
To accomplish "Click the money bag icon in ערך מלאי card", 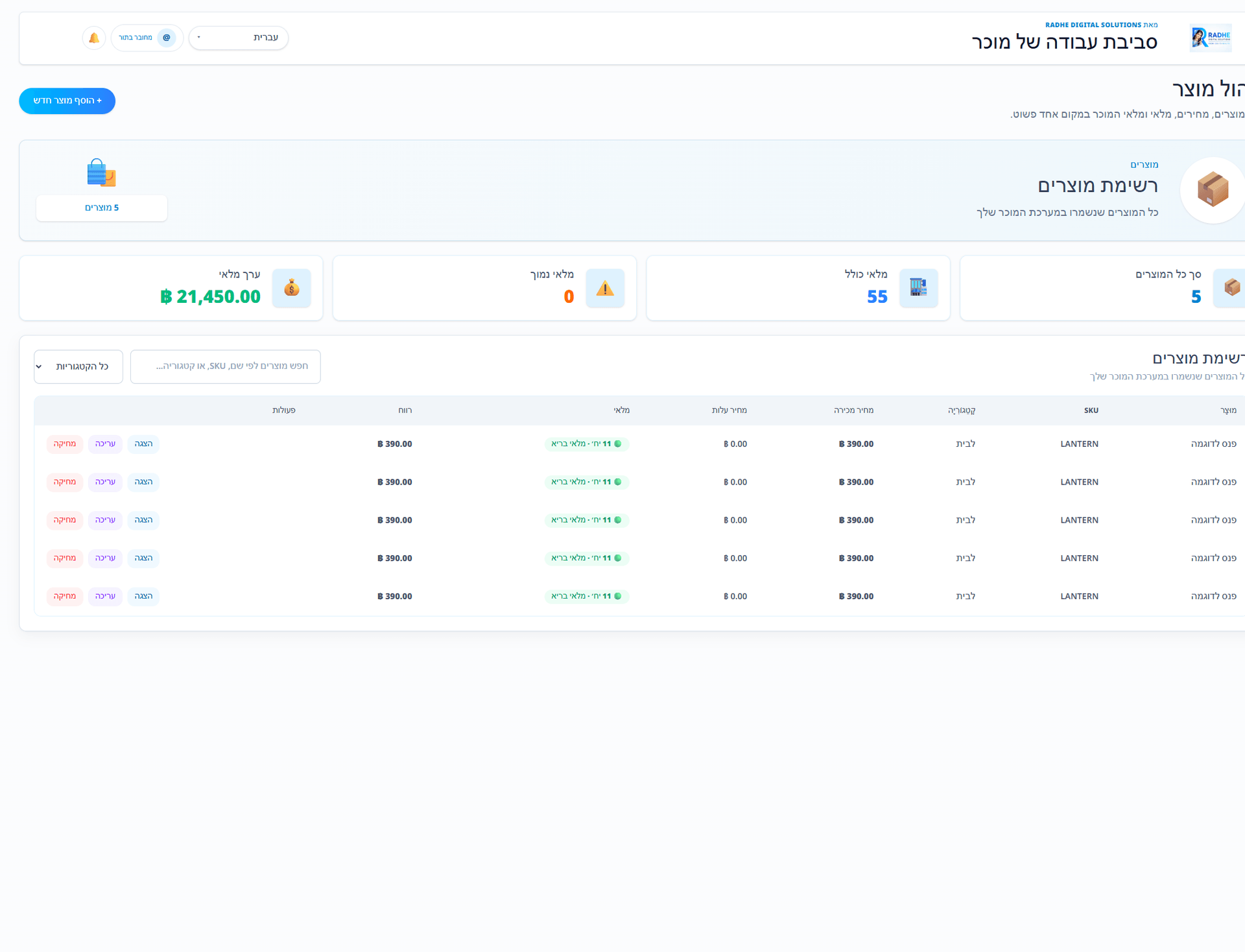I will point(292,288).
